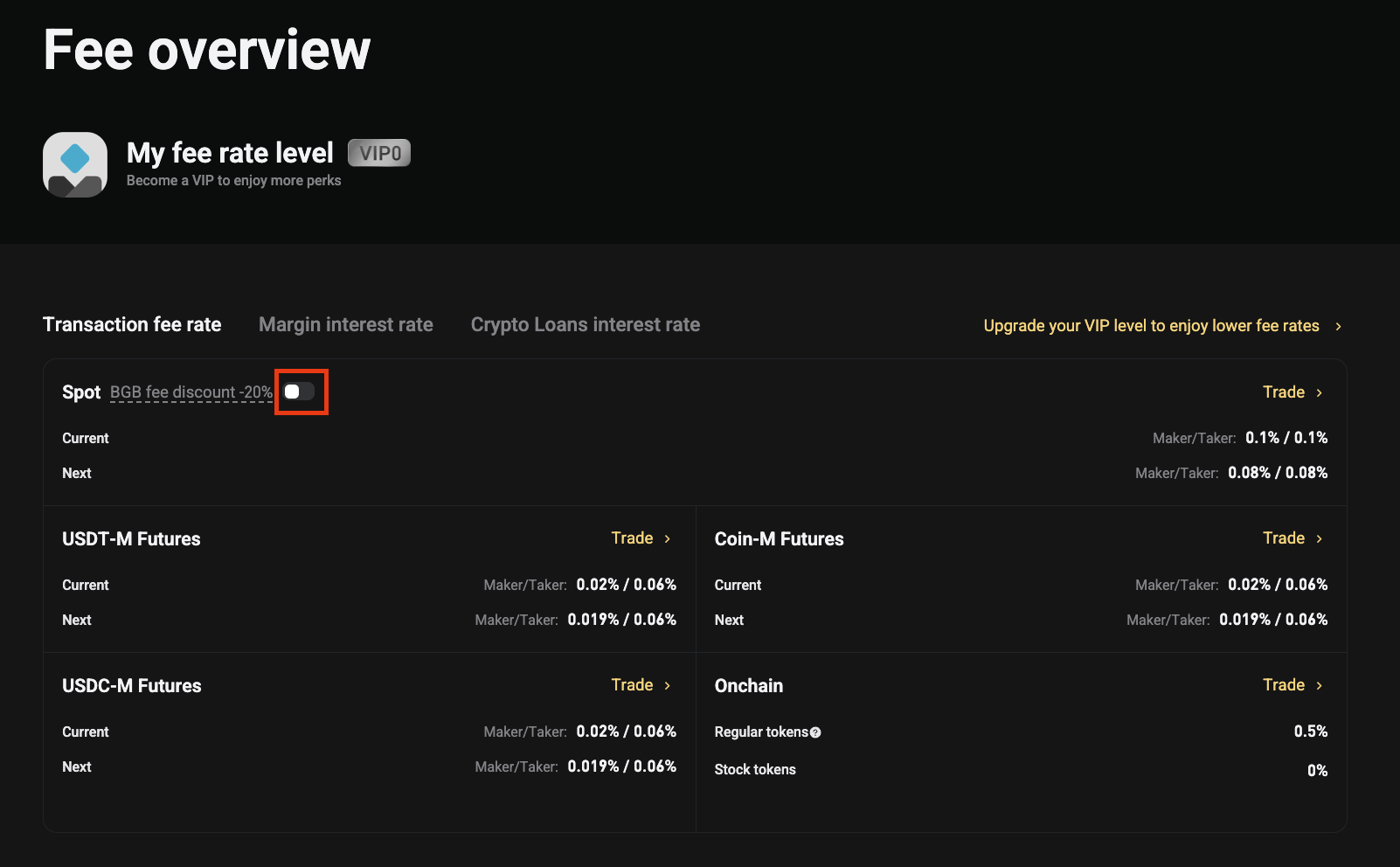
Task: Switch to Margin interest rate tab
Action: click(346, 324)
